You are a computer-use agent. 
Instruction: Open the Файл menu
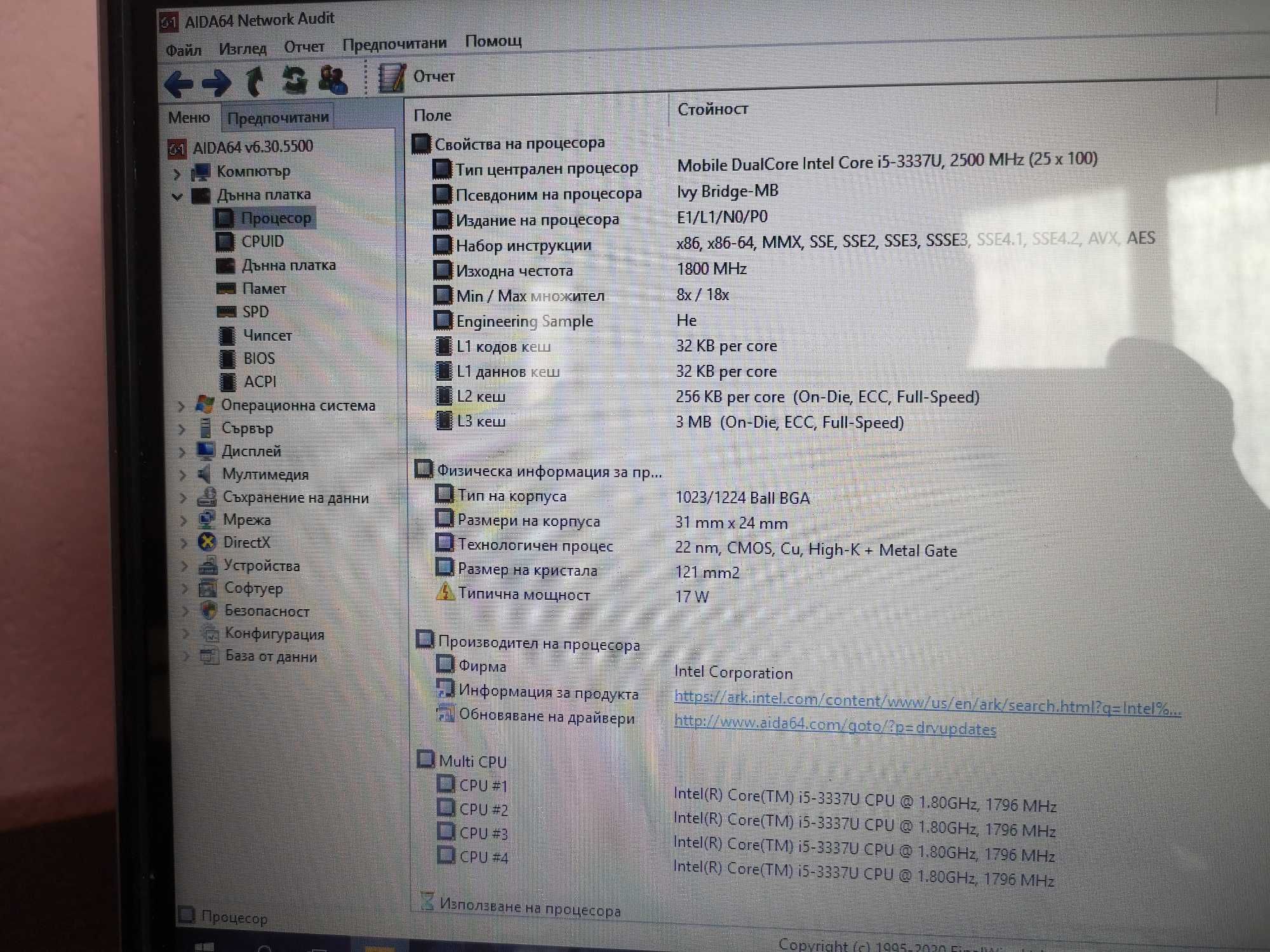tap(184, 50)
